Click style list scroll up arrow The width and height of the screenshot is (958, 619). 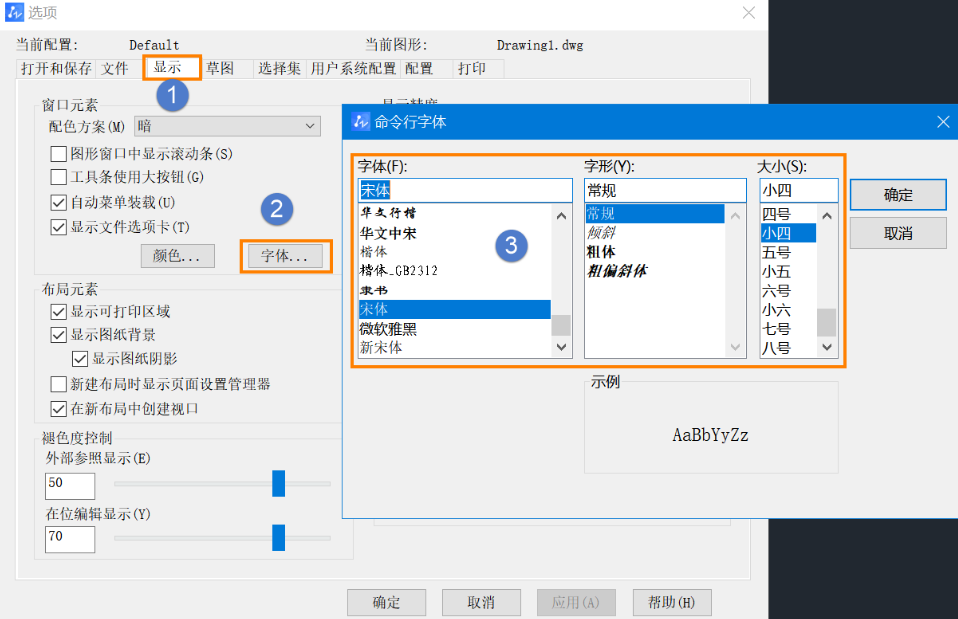pyautogui.click(x=735, y=216)
